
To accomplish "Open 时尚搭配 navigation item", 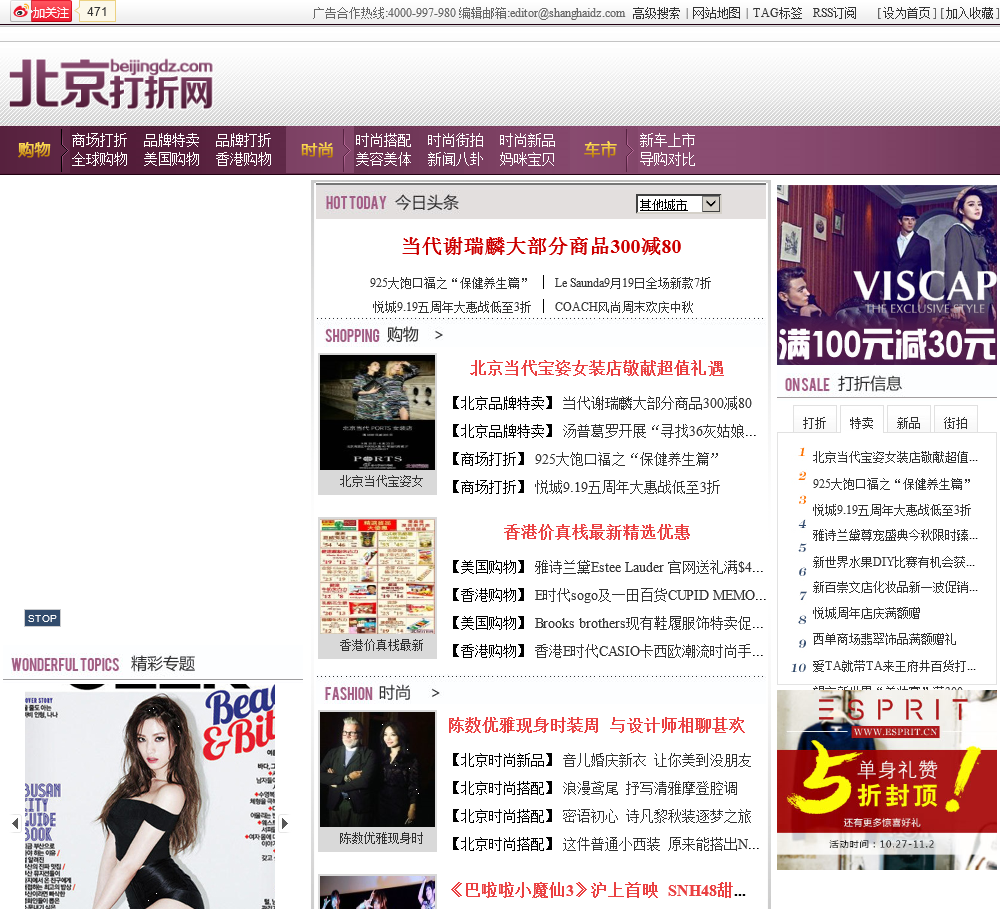I will point(383,140).
